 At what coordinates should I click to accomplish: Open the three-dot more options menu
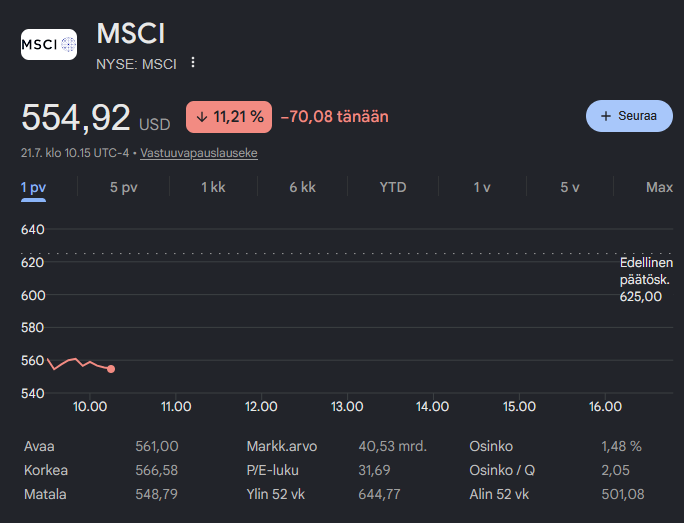point(193,62)
